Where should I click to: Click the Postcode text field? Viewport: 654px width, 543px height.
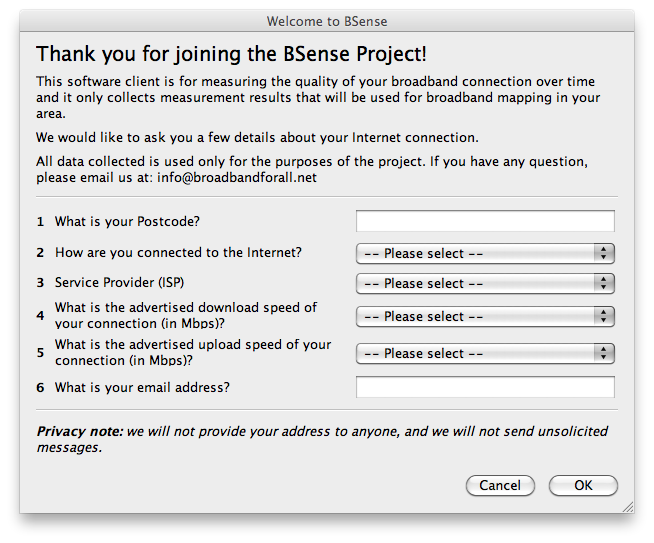pos(485,221)
